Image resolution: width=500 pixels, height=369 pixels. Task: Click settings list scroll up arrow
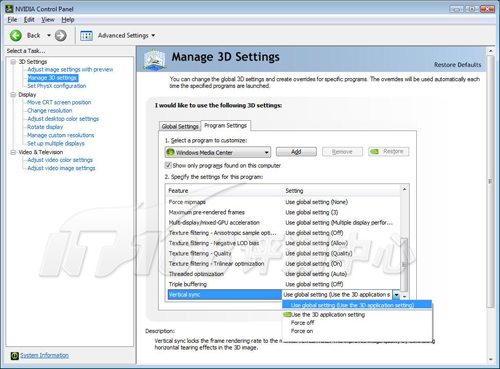tap(404, 189)
